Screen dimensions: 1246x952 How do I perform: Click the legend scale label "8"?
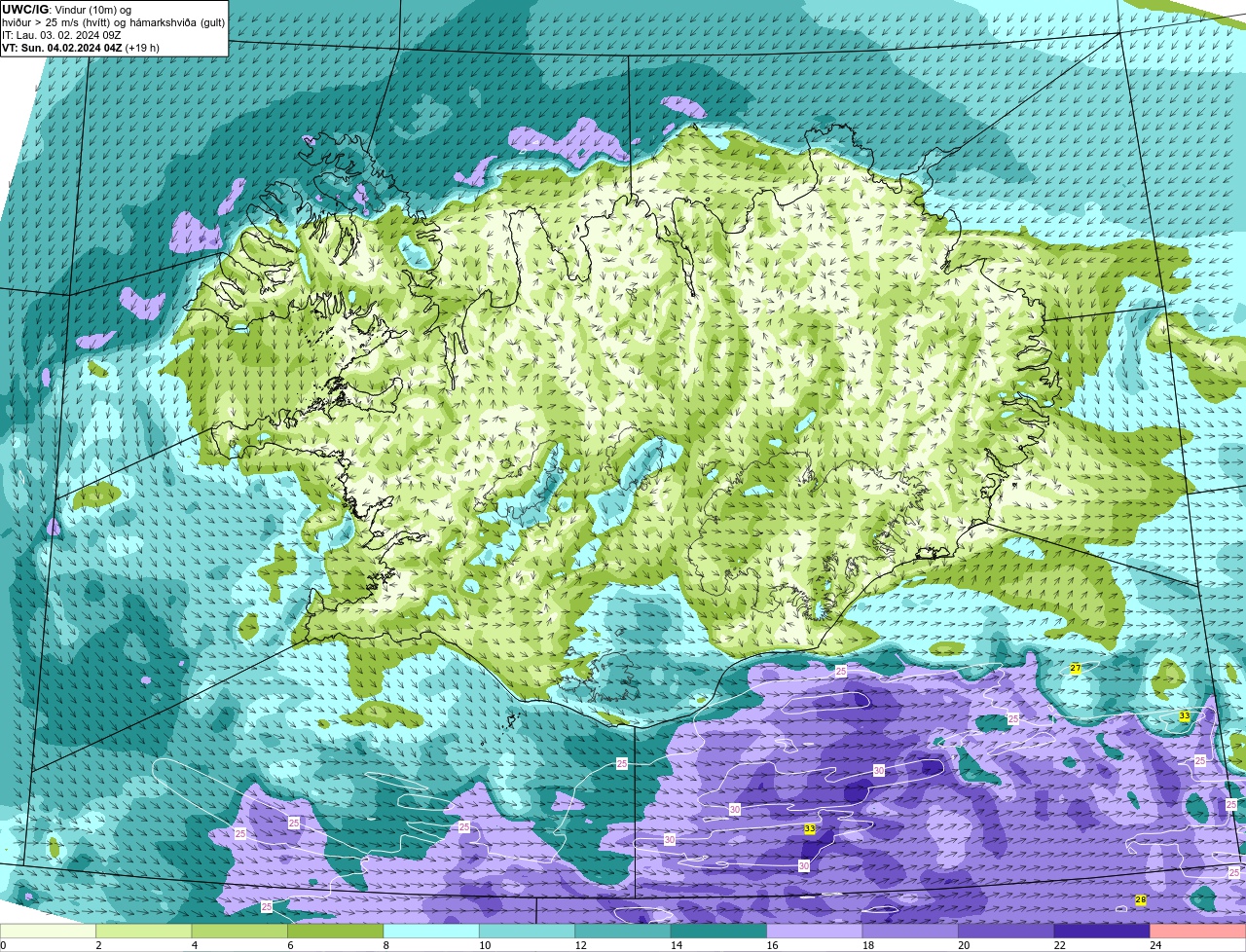(385, 945)
